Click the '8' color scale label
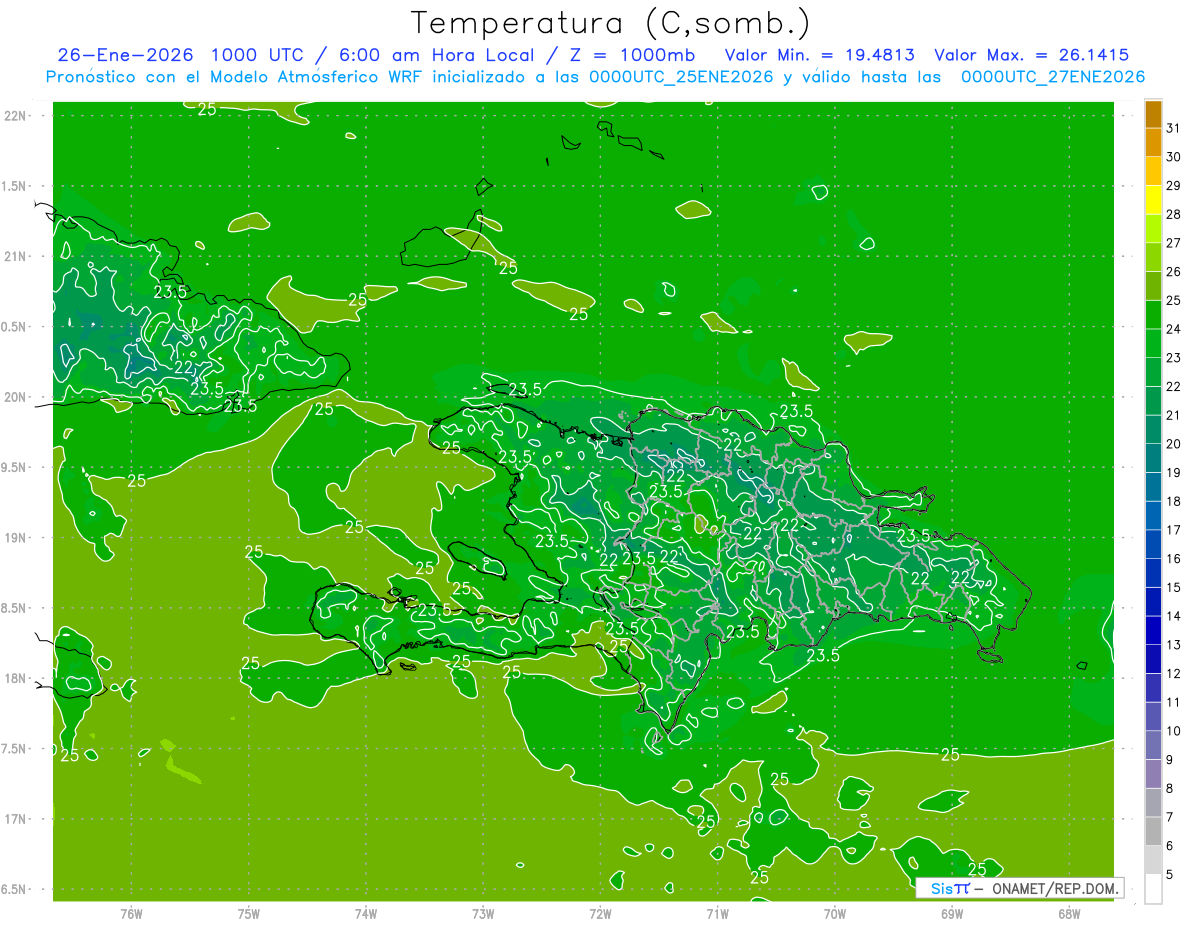 [1170, 789]
